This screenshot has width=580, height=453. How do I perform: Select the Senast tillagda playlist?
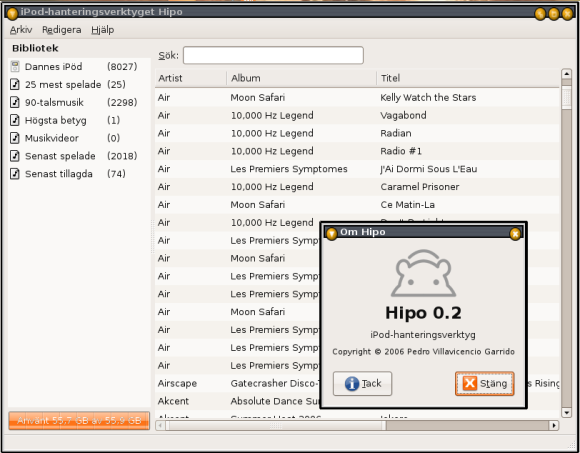(79, 173)
